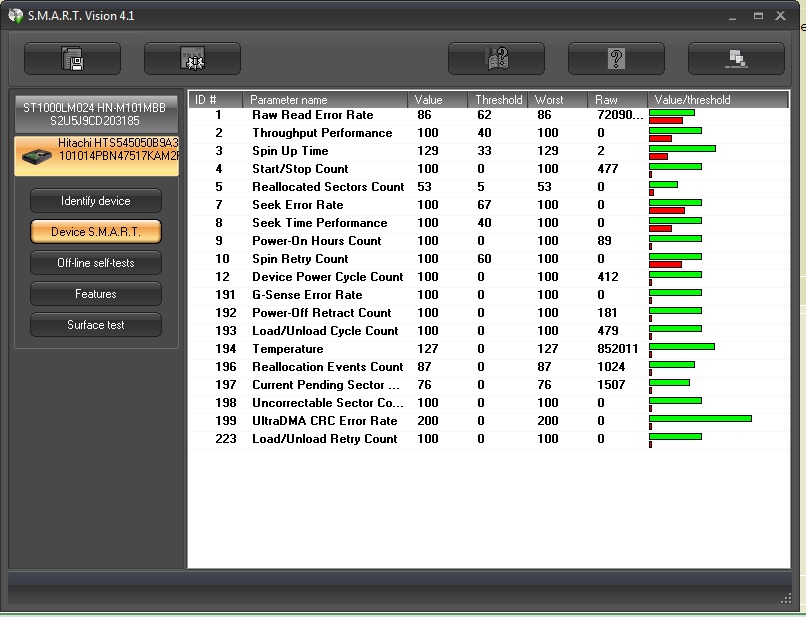806x617 pixels.
Task: Select the Load/Unload Retry Count row
Action: [489, 439]
